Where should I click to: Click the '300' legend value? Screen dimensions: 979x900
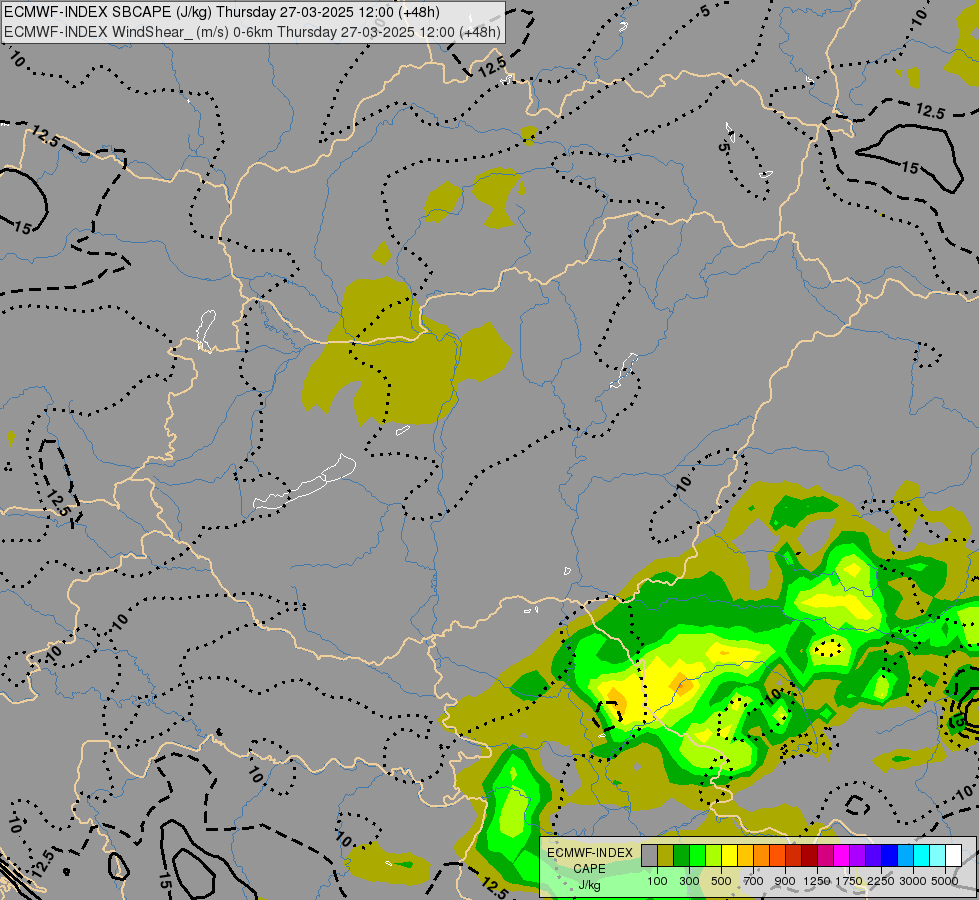(689, 881)
